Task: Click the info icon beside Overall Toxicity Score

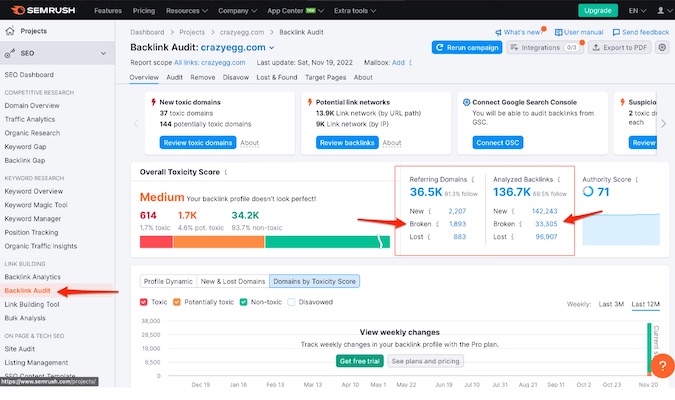Action: tap(226, 172)
